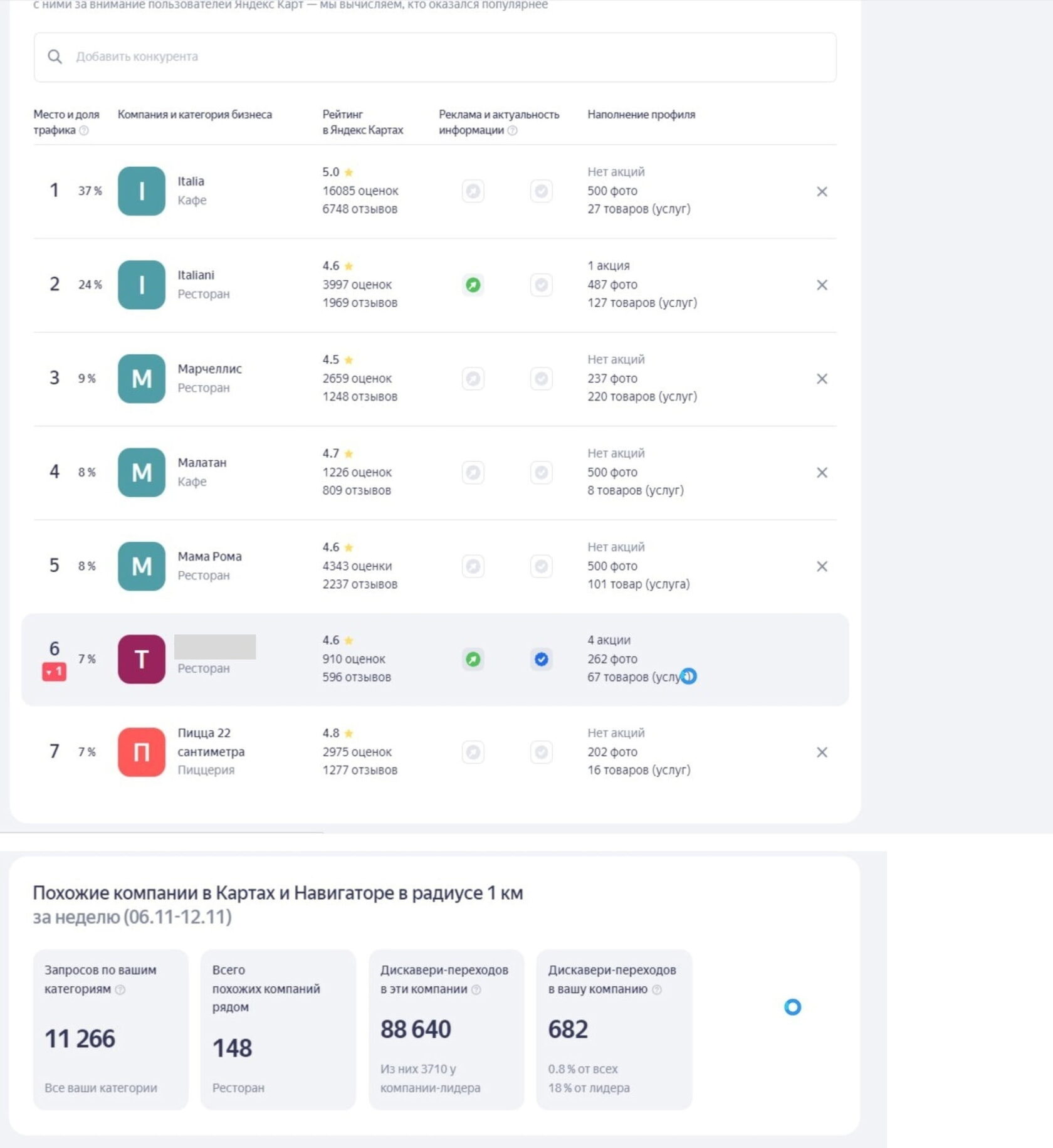Click the Пицца 22 сантиметра avatar

pos(142,752)
